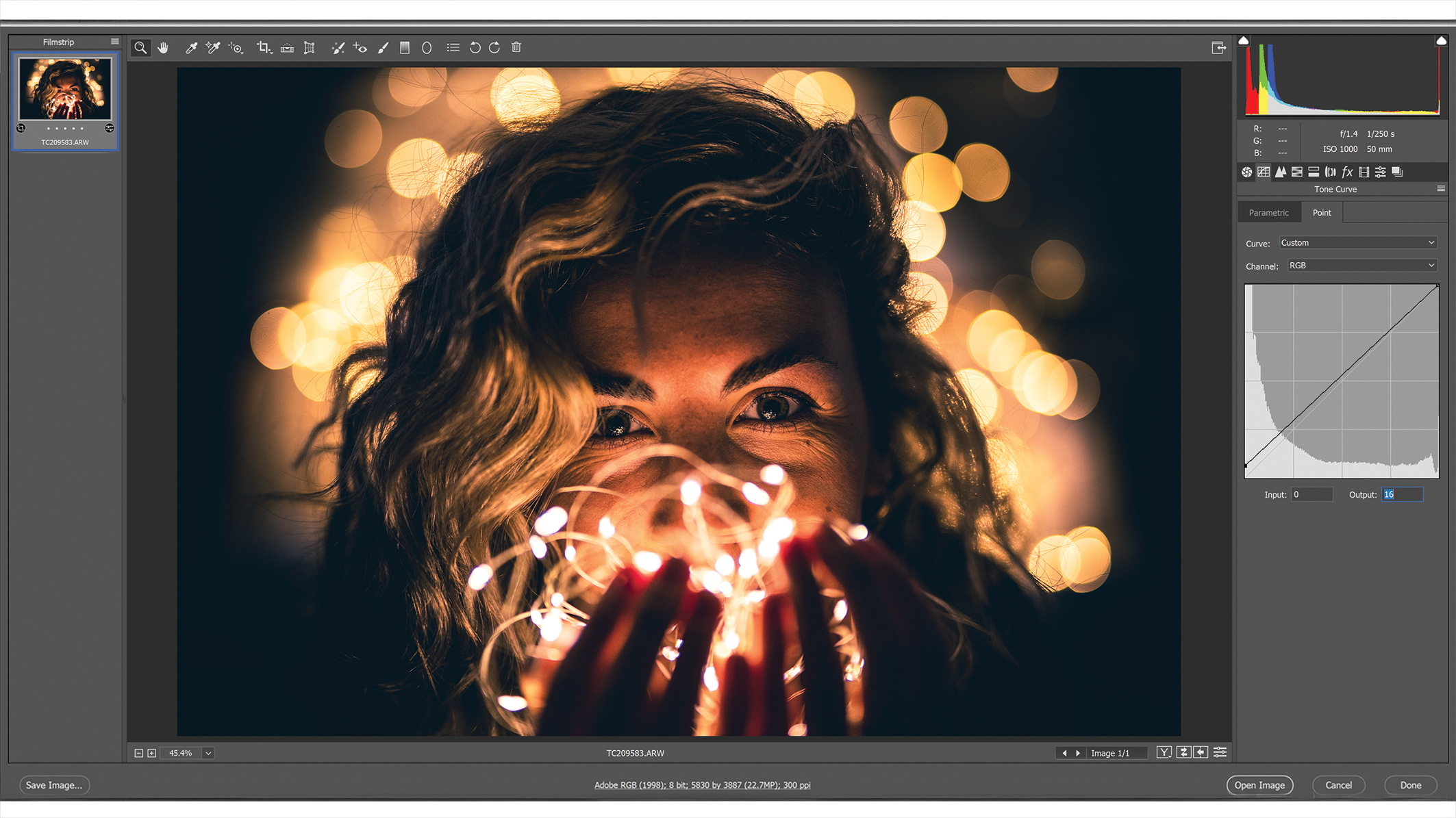Open workflow options via the Adobe RGB link
The width and height of the screenshot is (1456, 818).
click(703, 785)
